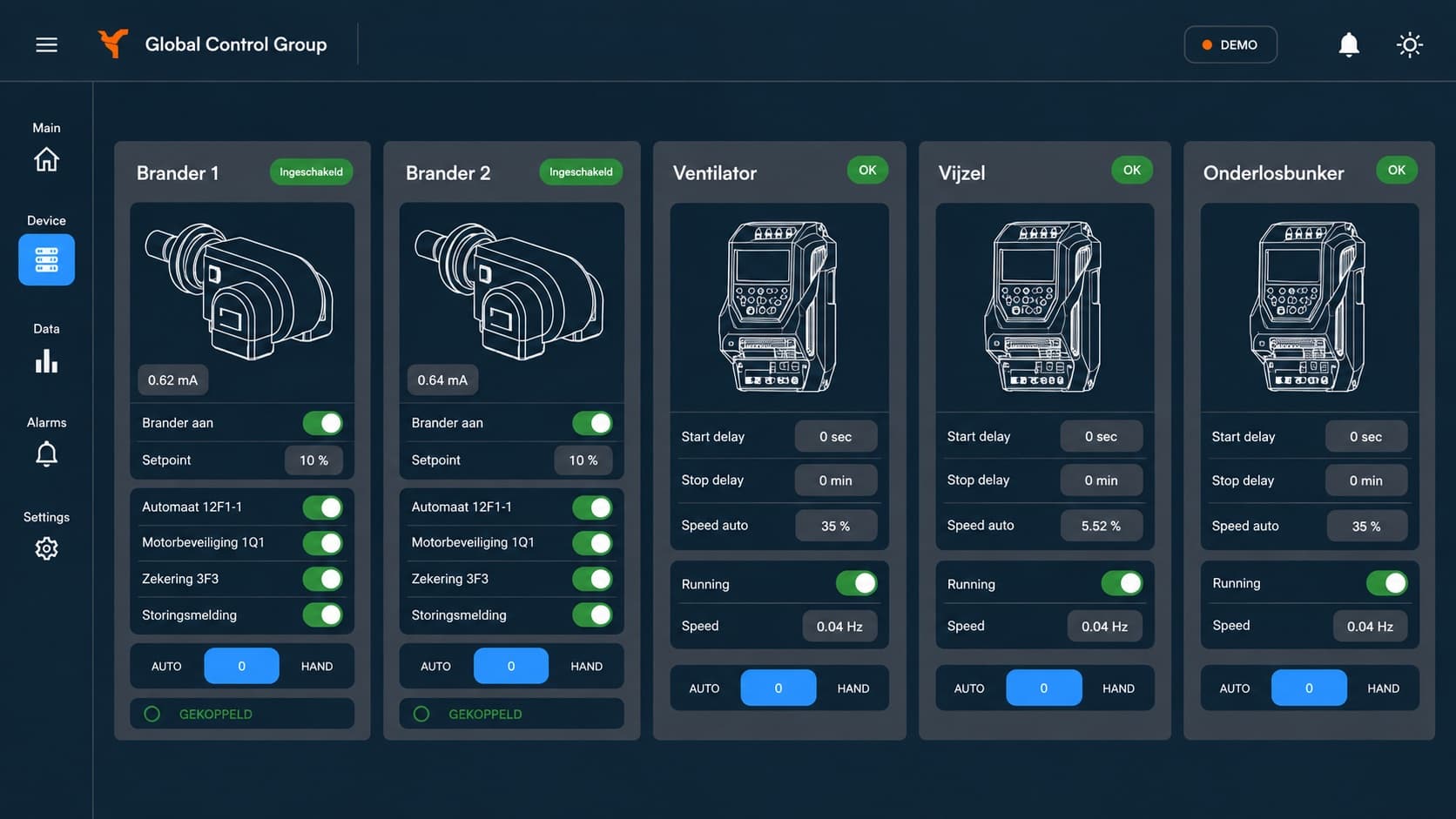
Task: Click Brander 1 Ingeschakeld status badge
Action: [311, 171]
